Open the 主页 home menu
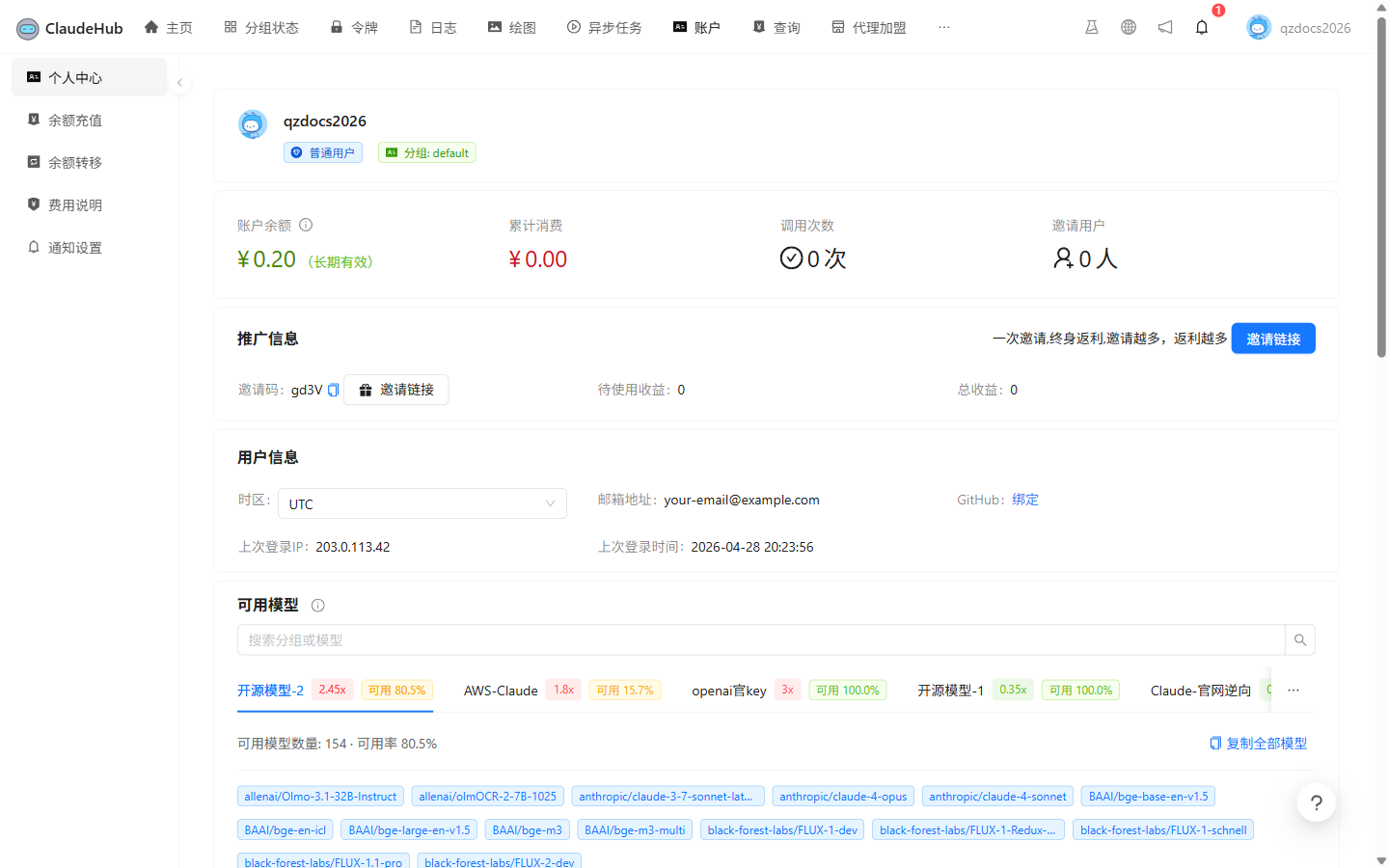 coord(168,28)
